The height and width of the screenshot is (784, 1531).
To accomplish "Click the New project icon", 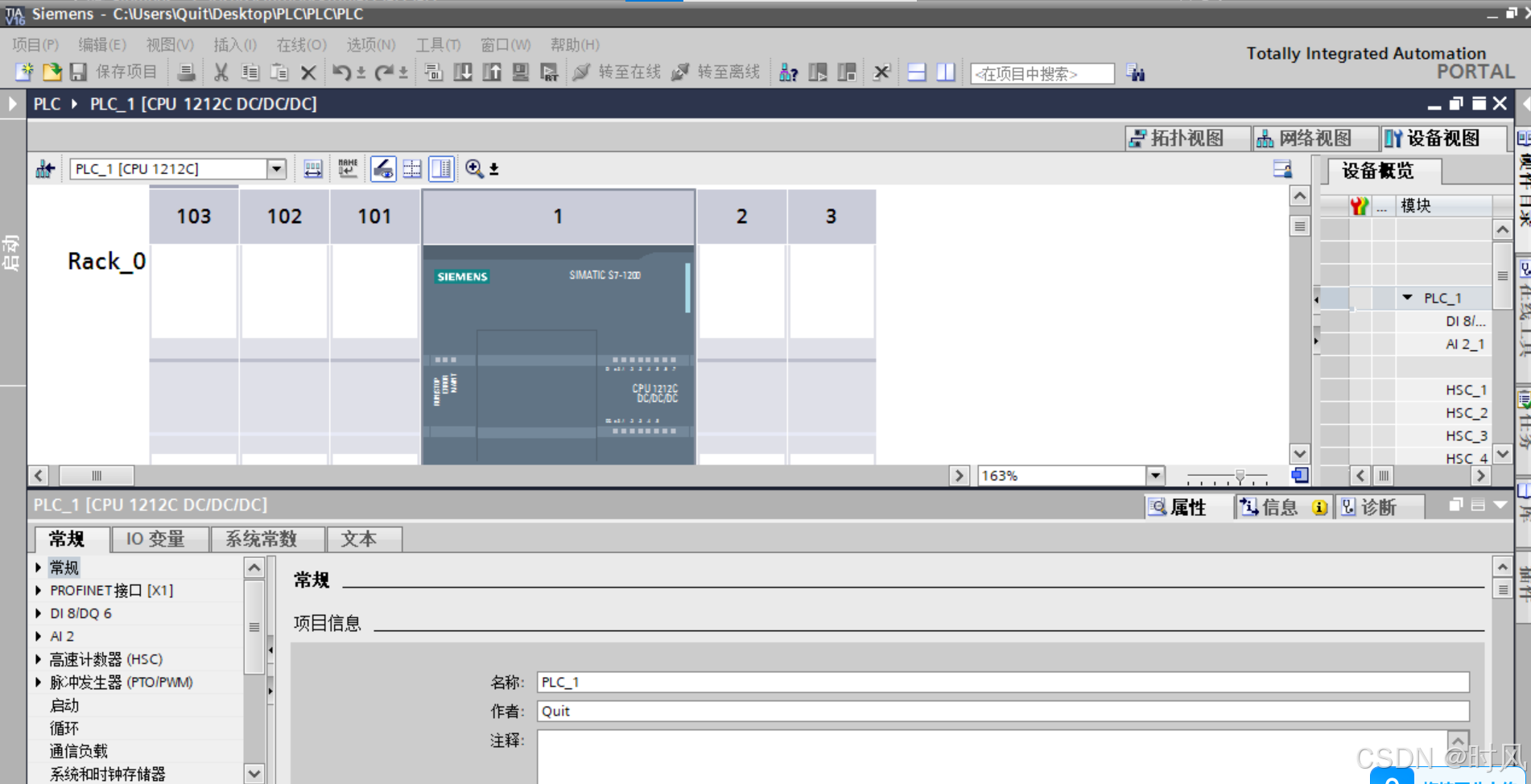I will click(x=24, y=72).
